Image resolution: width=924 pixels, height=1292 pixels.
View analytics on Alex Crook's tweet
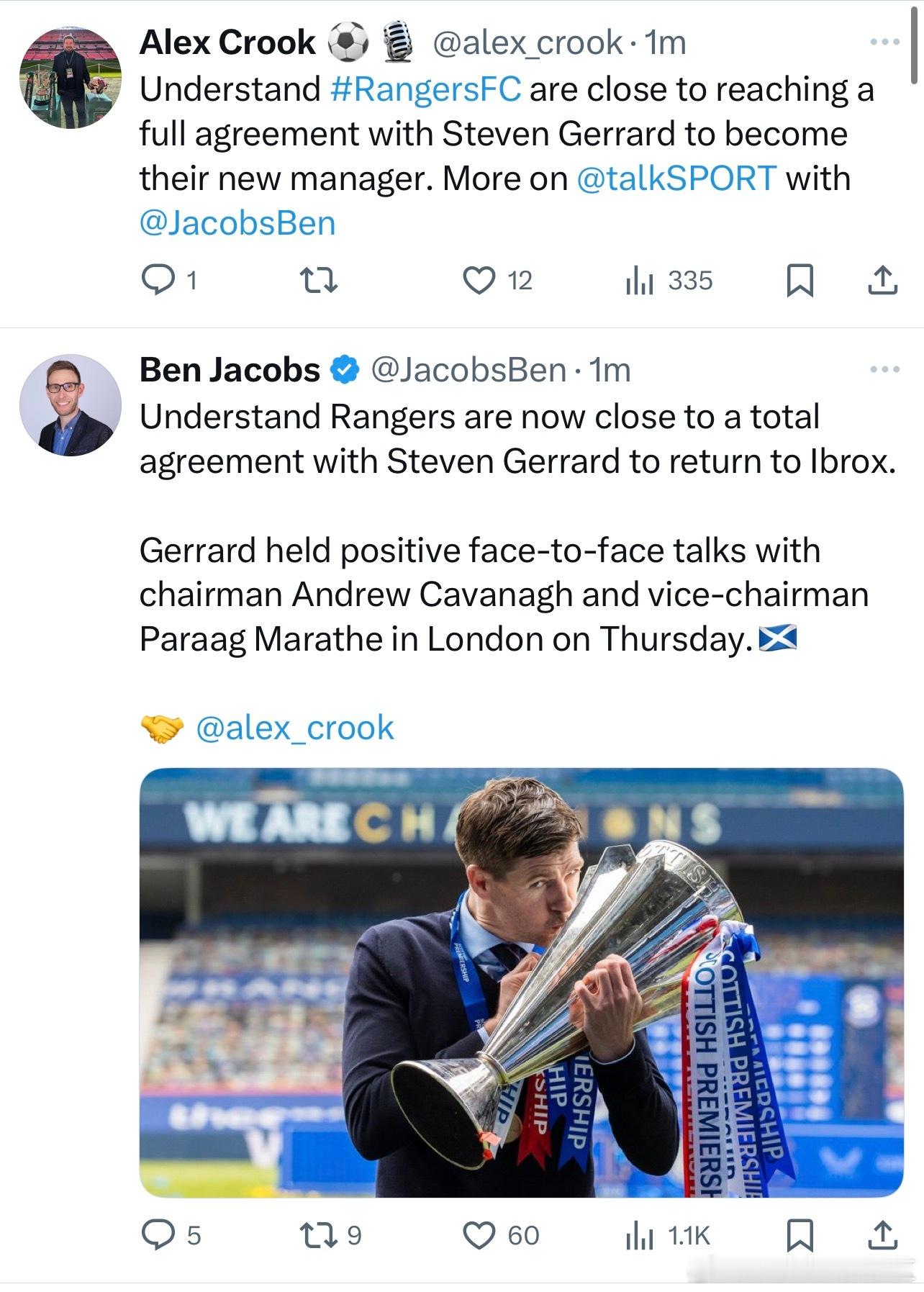click(639, 280)
